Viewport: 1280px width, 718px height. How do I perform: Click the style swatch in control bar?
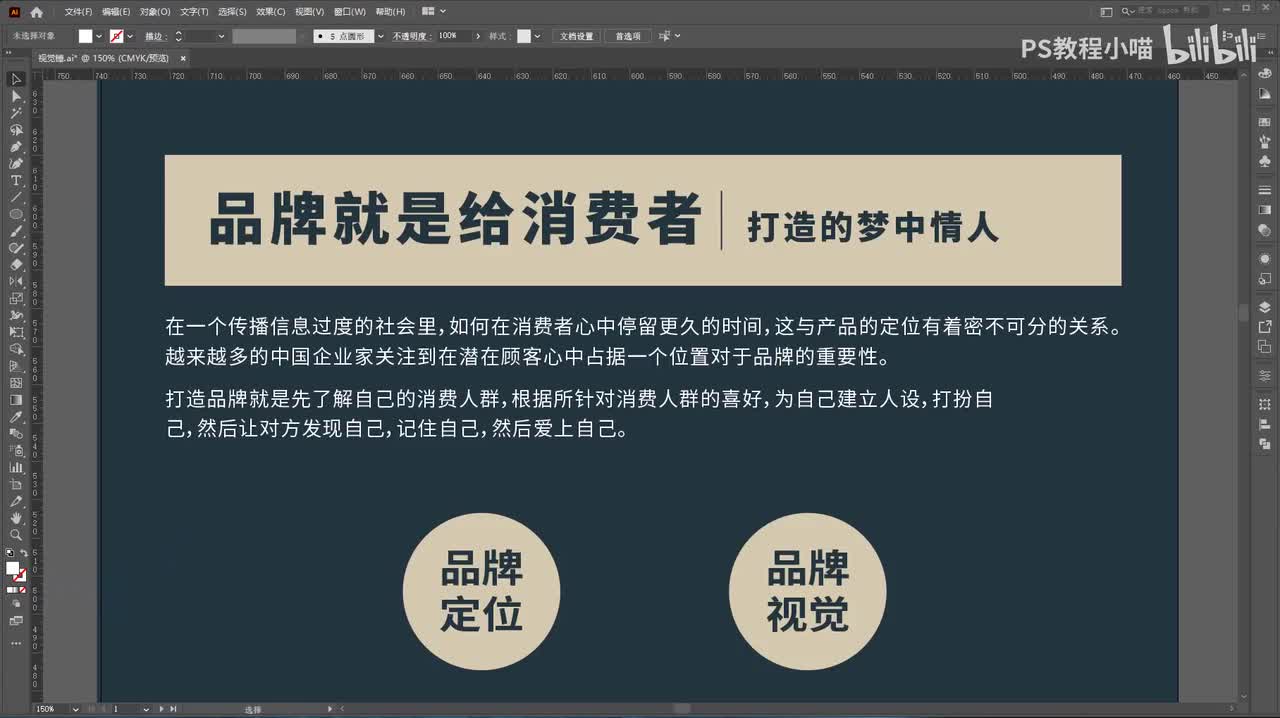click(524, 36)
